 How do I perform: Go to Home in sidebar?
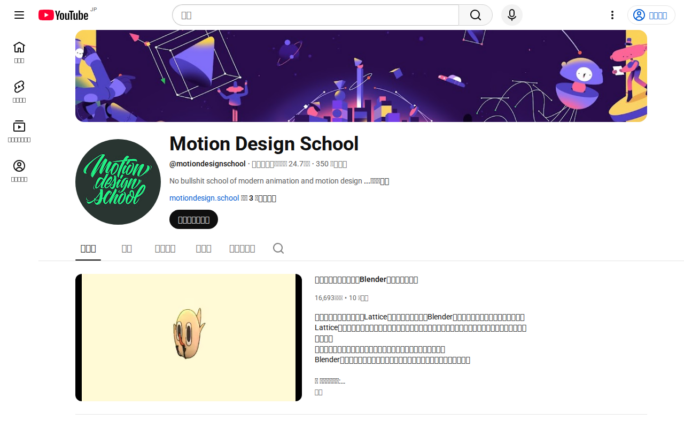[19, 52]
